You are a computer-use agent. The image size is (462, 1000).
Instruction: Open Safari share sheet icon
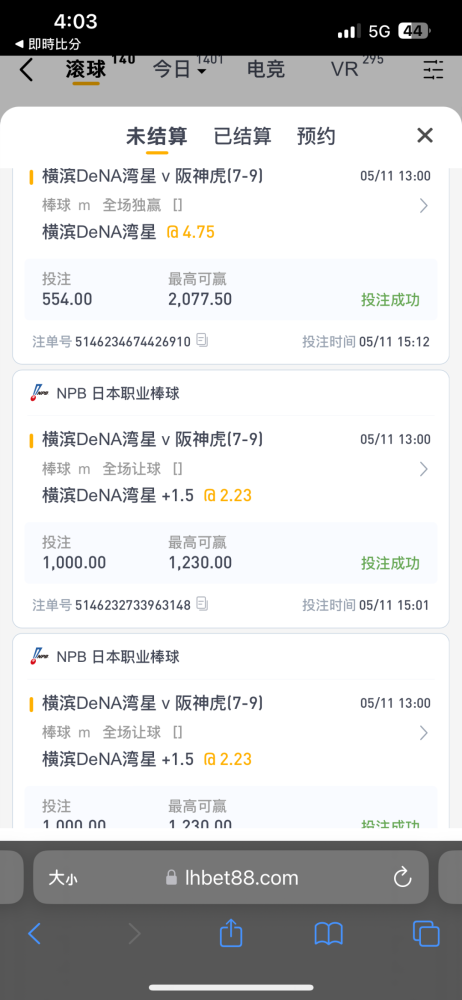coord(231,934)
